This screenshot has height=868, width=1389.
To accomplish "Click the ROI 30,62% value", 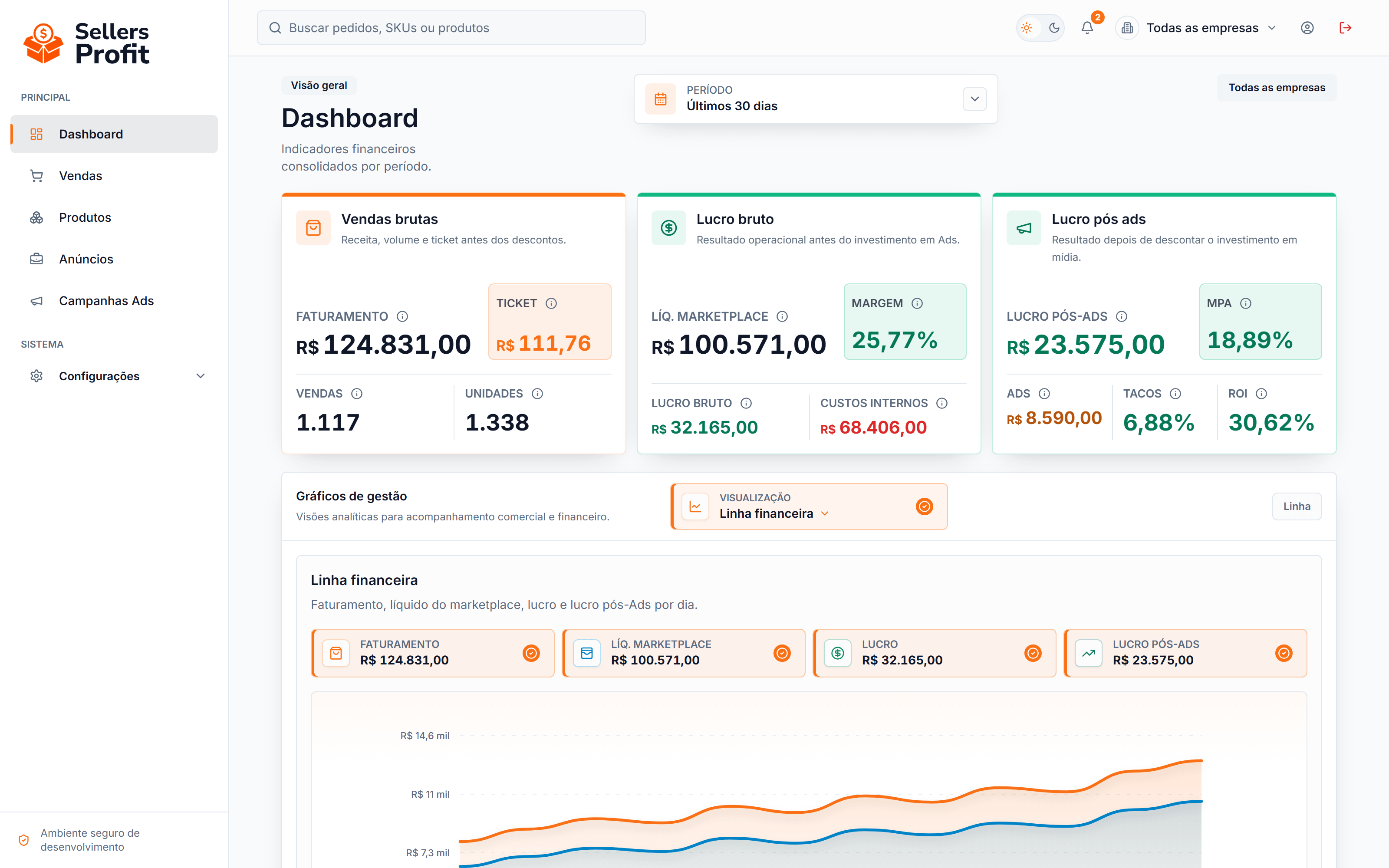I will point(1271,423).
